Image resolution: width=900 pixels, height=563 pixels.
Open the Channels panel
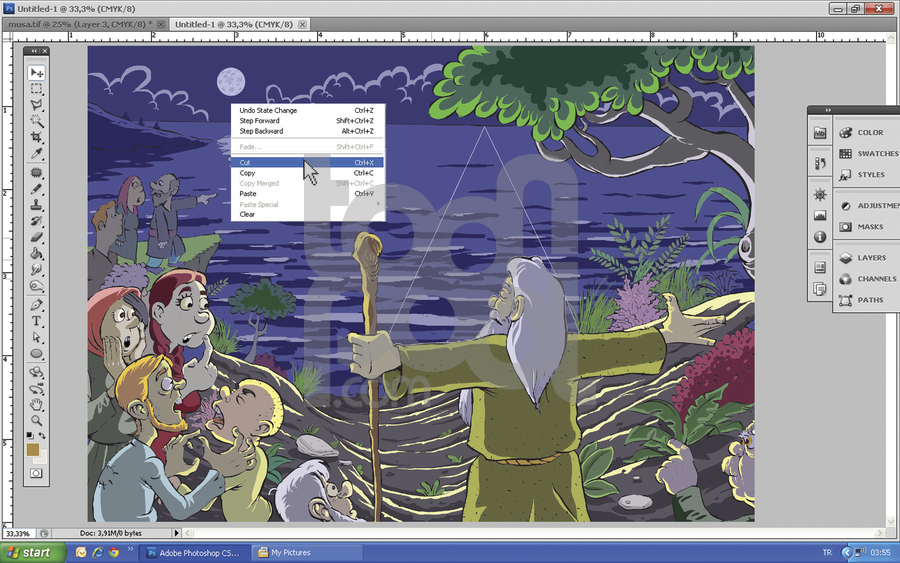(x=867, y=279)
